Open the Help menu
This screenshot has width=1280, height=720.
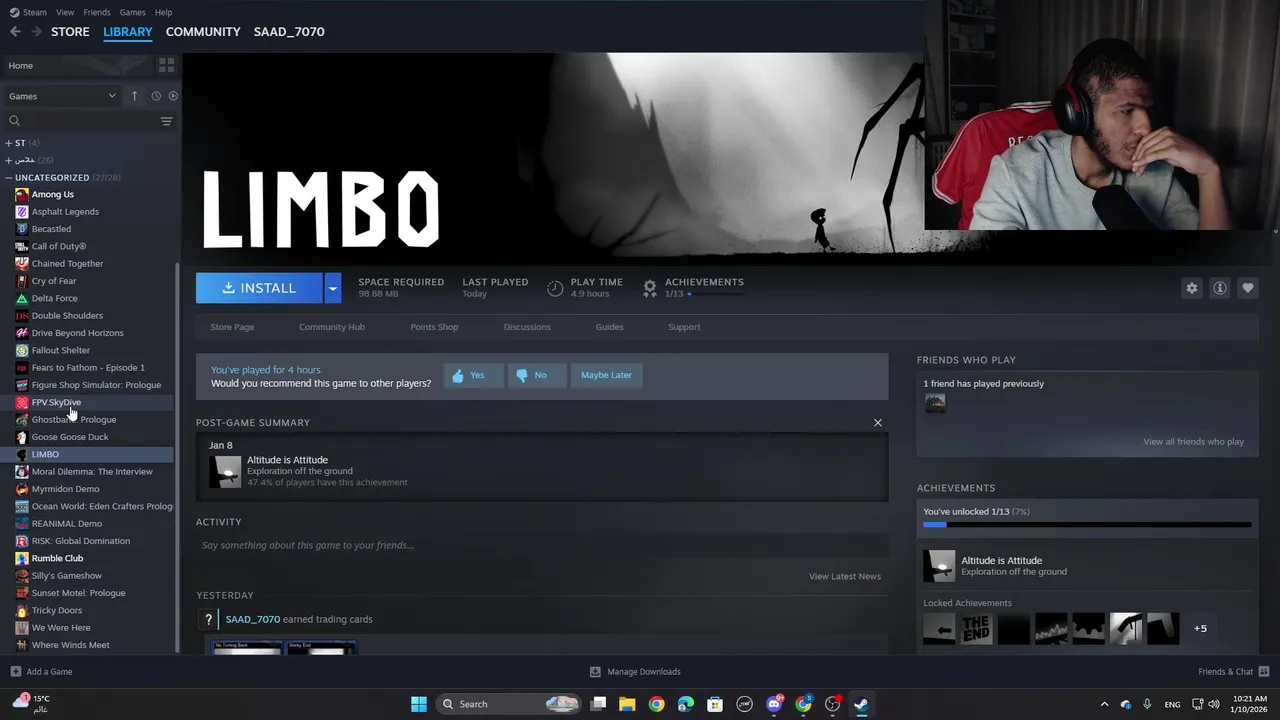(163, 12)
